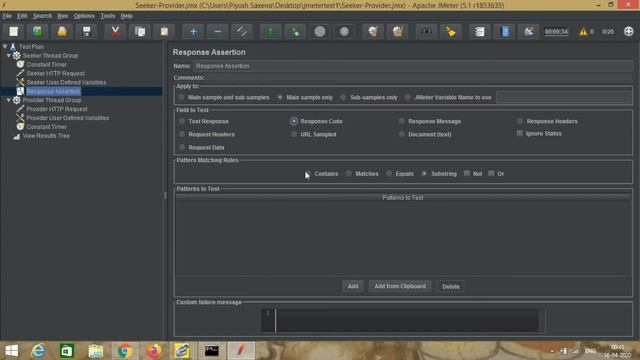Click the Name input field

(x=413, y=66)
